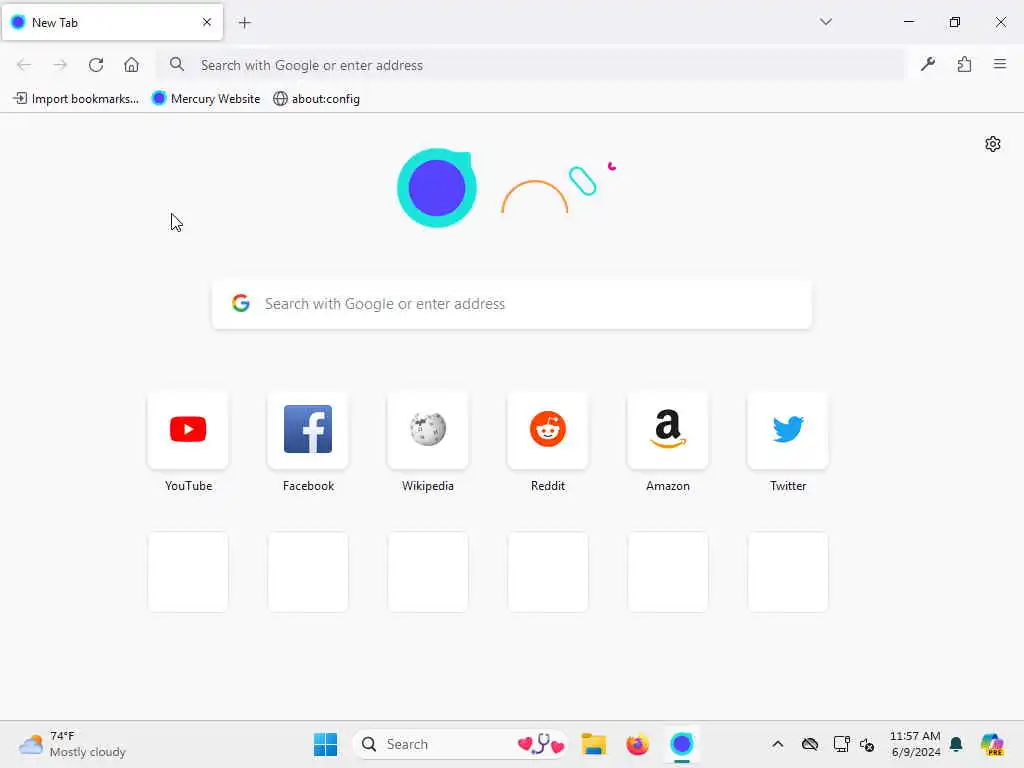Click the magnifier icon in address bar
Screen dimensions: 1024x768
(x=176, y=64)
